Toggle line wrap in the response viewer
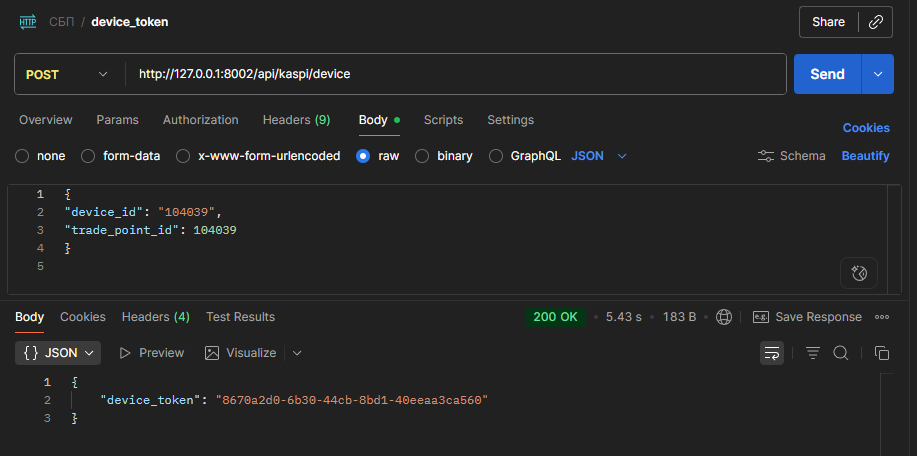917x456 pixels. [x=771, y=353]
